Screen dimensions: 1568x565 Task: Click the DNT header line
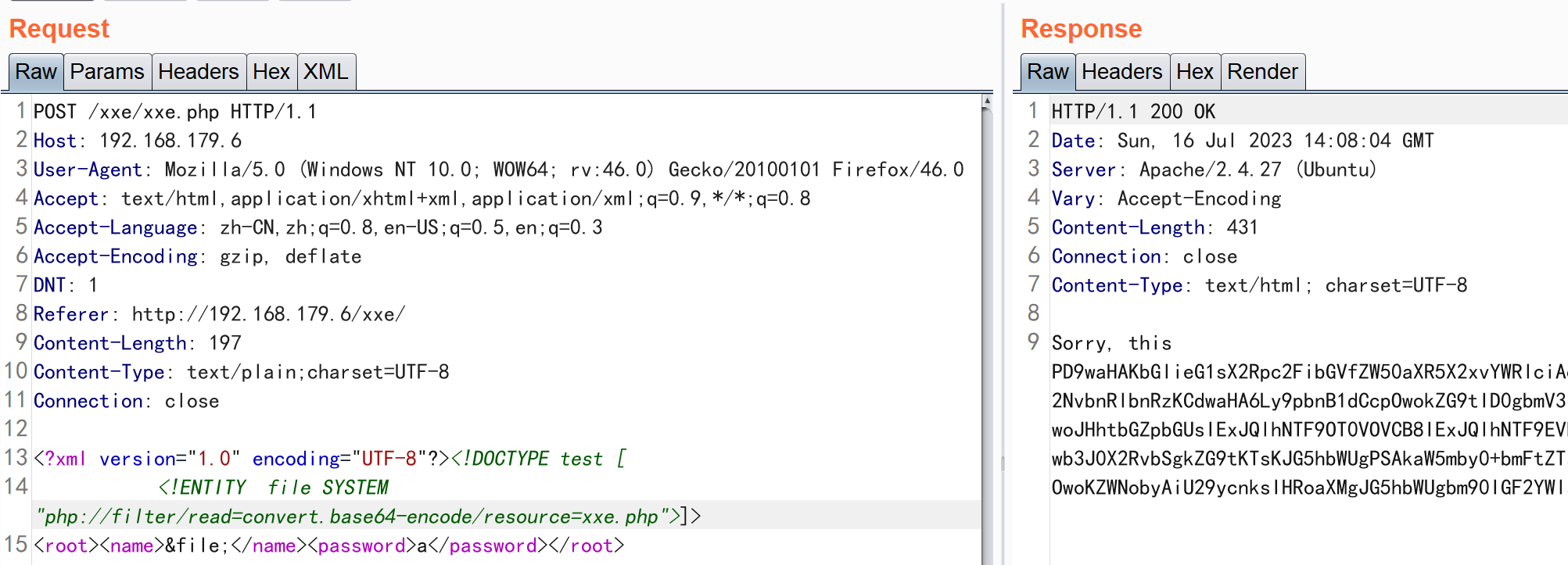(x=66, y=285)
